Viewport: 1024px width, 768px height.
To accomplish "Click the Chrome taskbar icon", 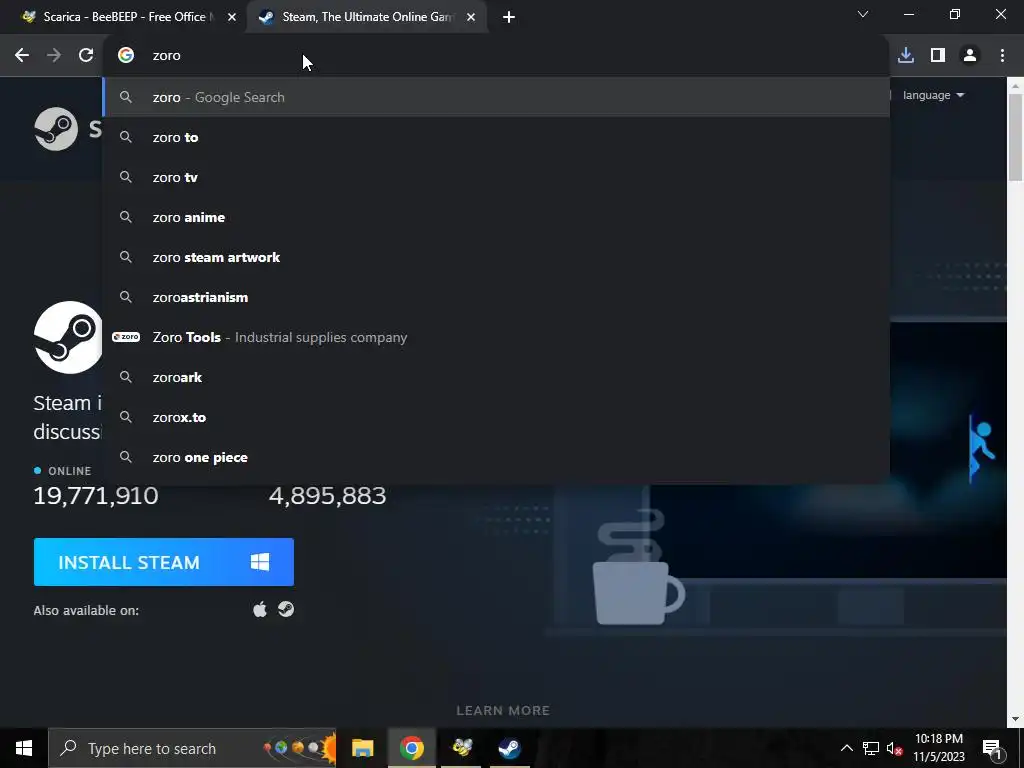I will click(411, 748).
